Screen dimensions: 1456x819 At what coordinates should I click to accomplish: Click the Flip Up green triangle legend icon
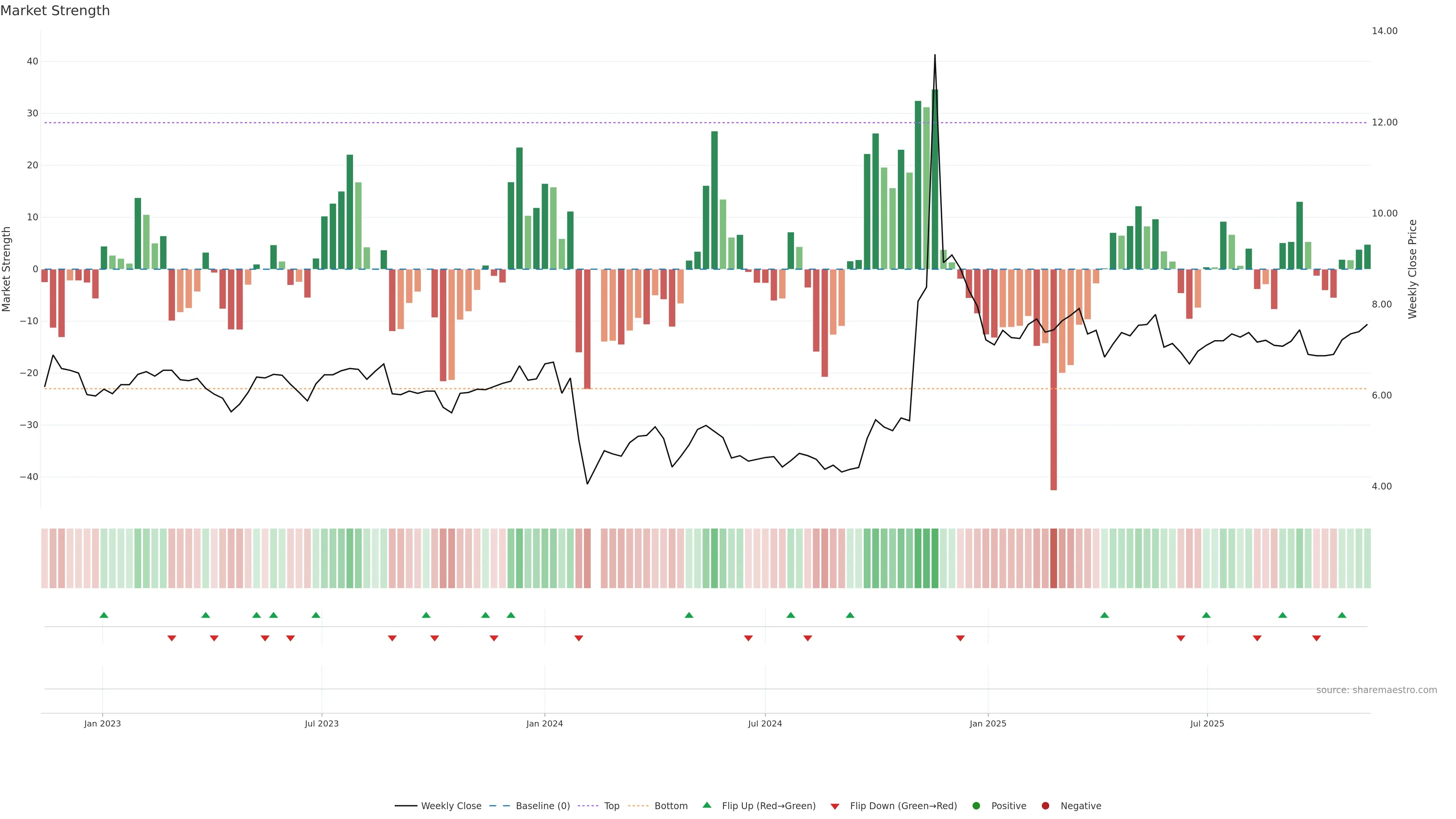(x=706, y=805)
